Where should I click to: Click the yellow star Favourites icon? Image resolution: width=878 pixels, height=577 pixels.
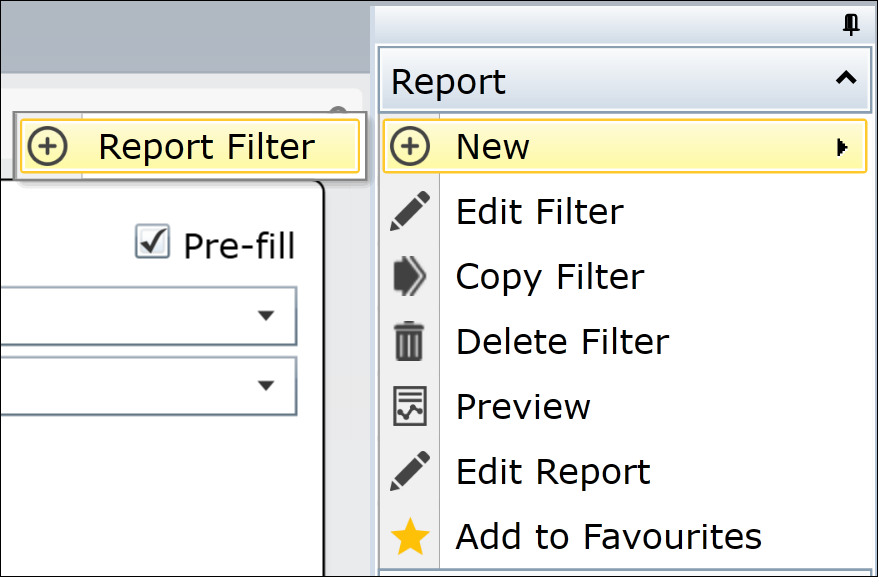tap(410, 537)
